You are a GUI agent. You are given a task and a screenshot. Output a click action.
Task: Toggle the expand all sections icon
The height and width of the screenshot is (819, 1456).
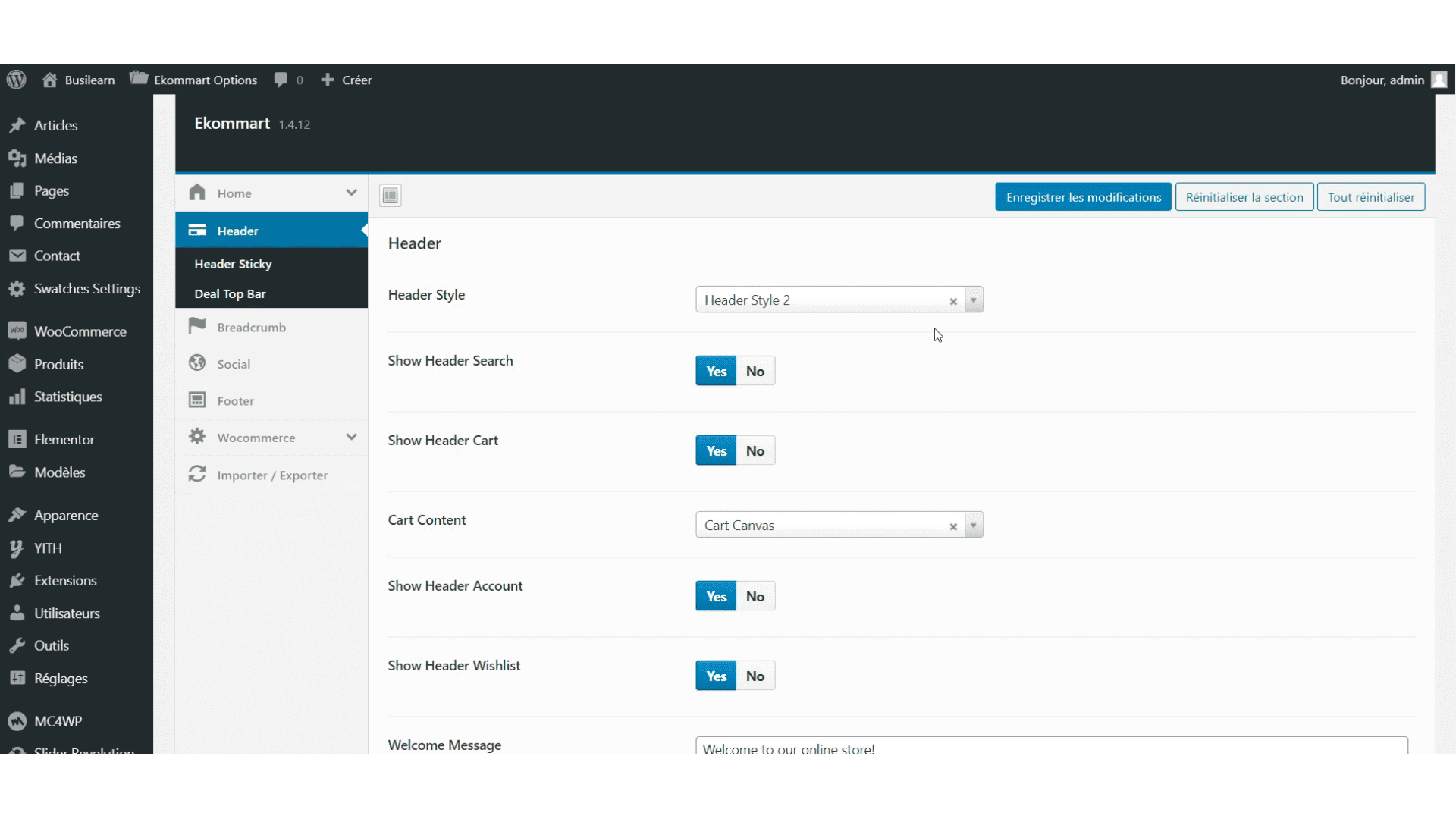coord(391,196)
